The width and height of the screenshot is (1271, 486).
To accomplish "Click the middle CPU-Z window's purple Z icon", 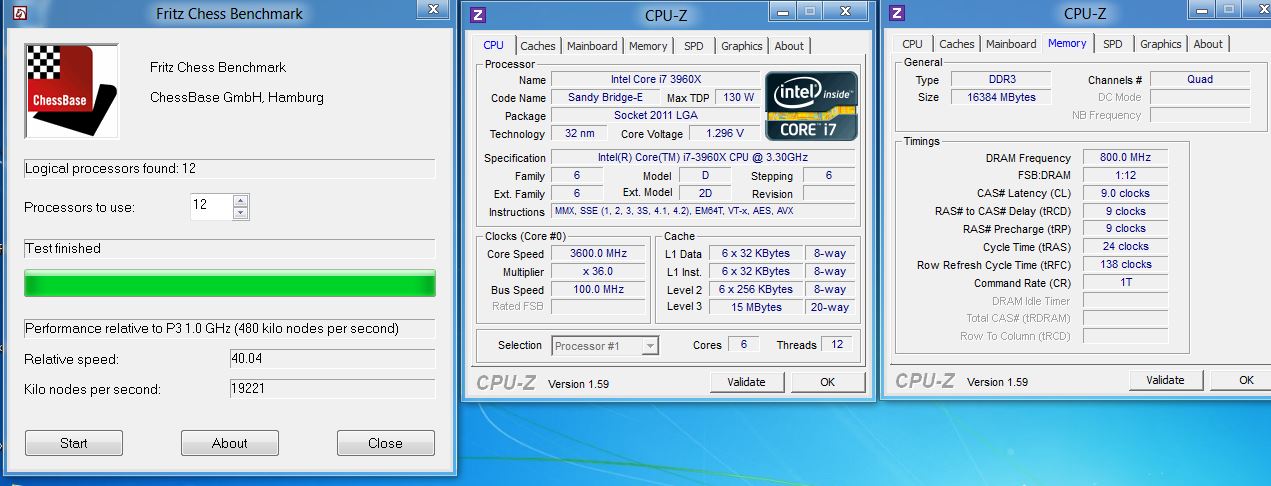I will click(x=479, y=14).
